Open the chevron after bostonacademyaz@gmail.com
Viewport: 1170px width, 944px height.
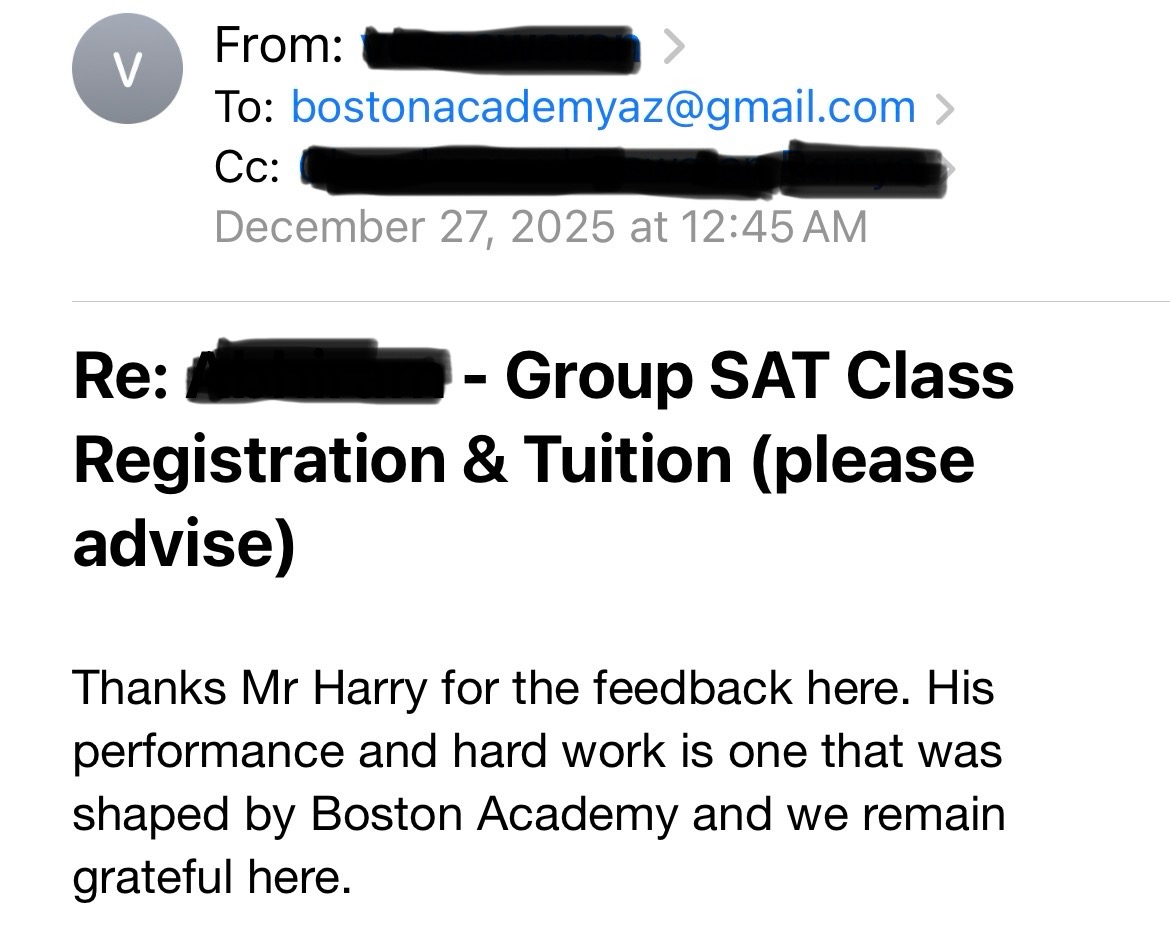[943, 108]
